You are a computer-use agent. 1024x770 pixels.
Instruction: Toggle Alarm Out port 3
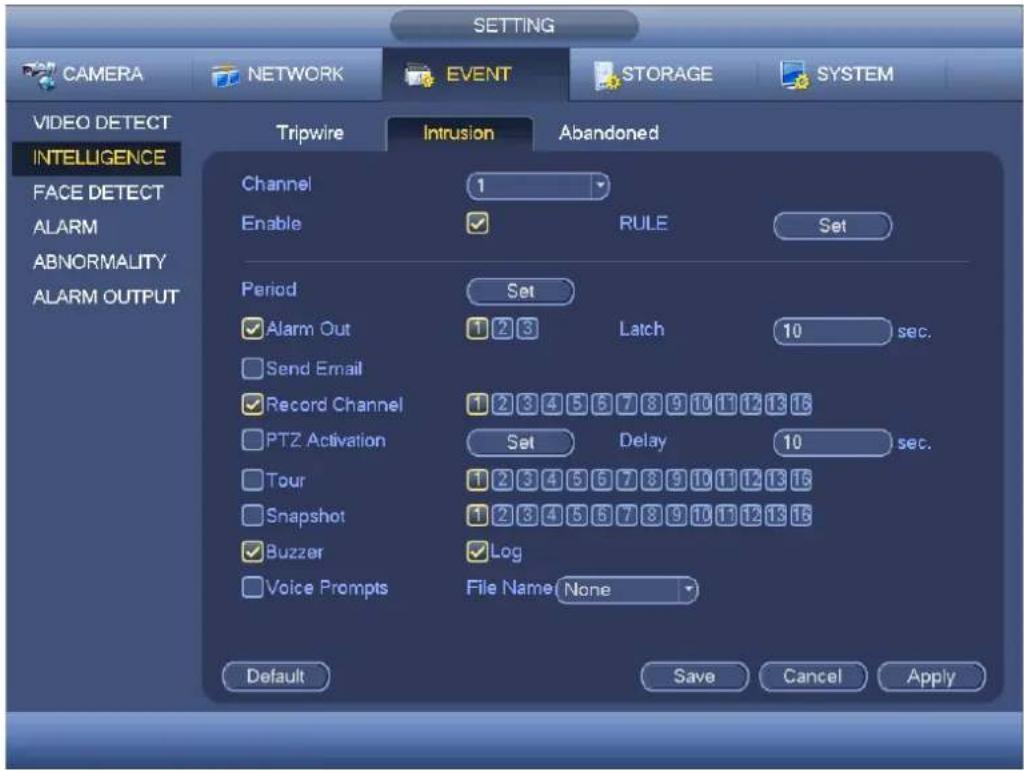tap(527, 329)
